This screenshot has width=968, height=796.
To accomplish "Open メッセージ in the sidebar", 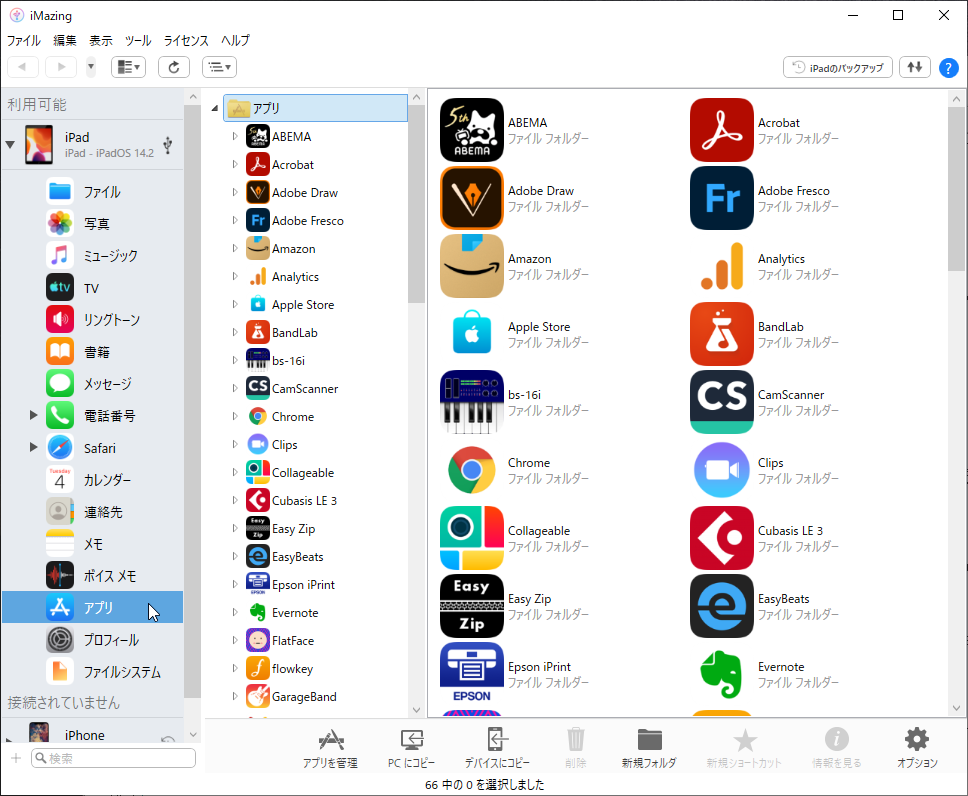I will pyautogui.click(x=93, y=384).
